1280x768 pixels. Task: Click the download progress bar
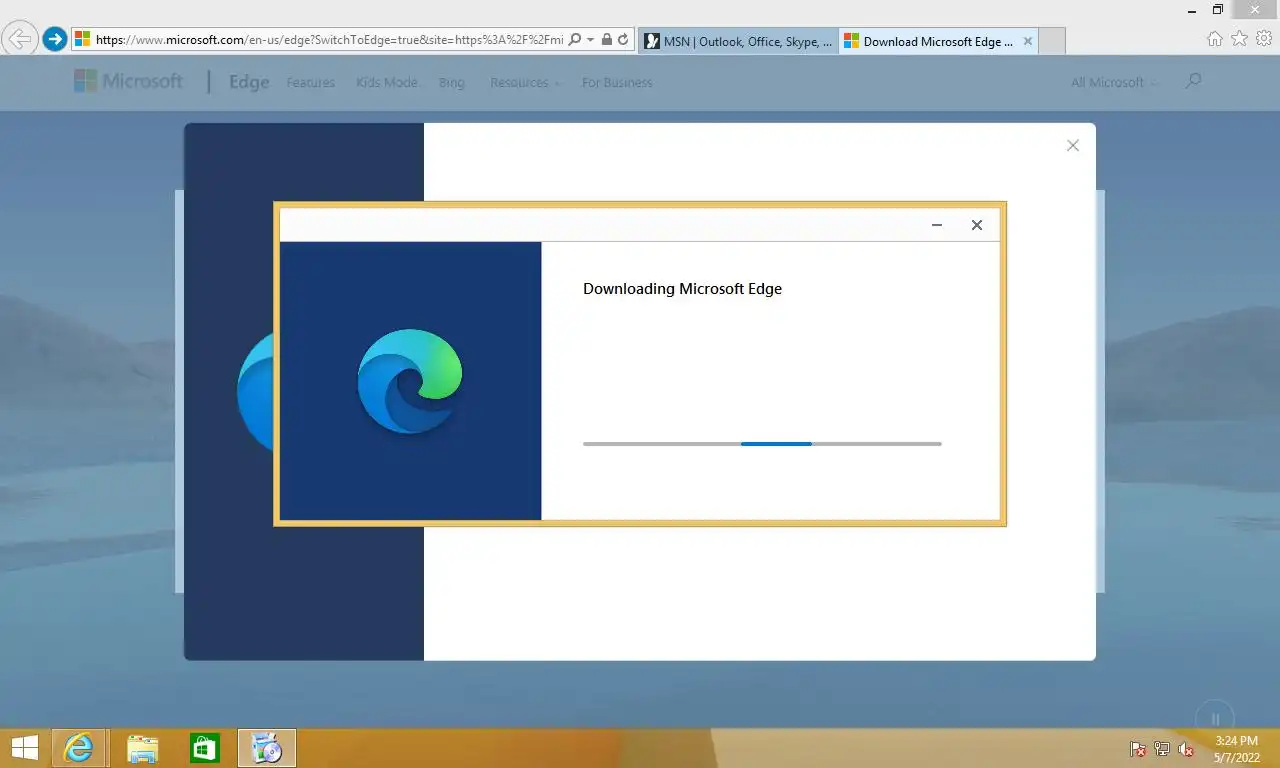[762, 443]
